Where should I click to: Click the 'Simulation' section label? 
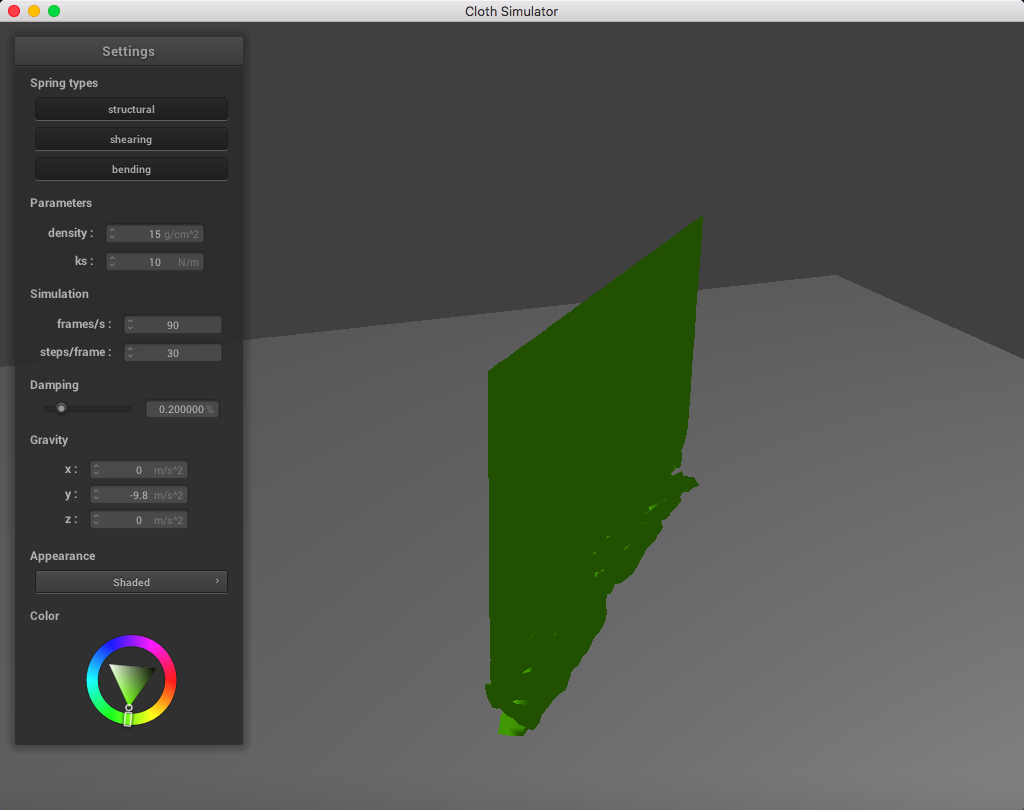click(59, 294)
